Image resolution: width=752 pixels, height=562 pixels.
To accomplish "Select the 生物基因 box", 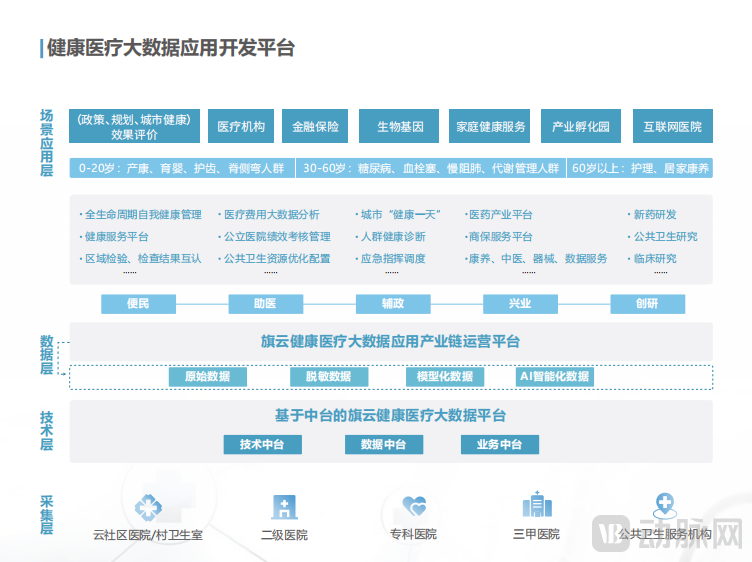I will (x=399, y=126).
